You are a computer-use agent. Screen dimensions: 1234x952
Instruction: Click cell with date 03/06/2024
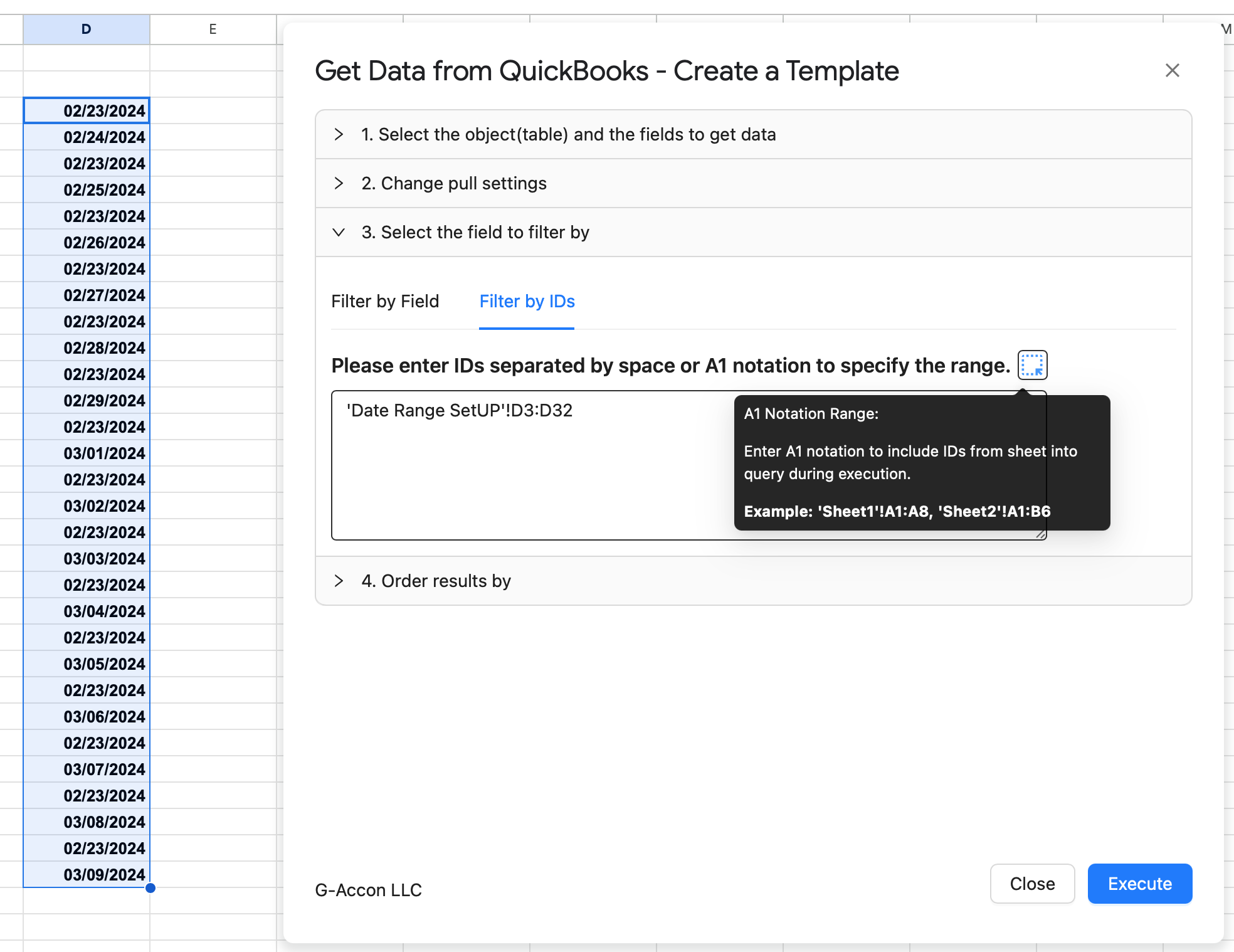point(87,716)
